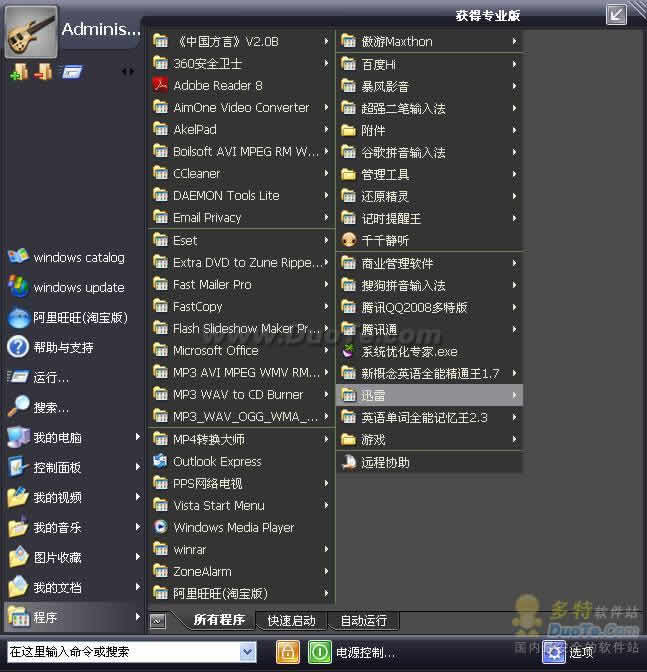Screen dimensions: 647x672
Task: Click the add user icon with green plus
Action: 20,72
